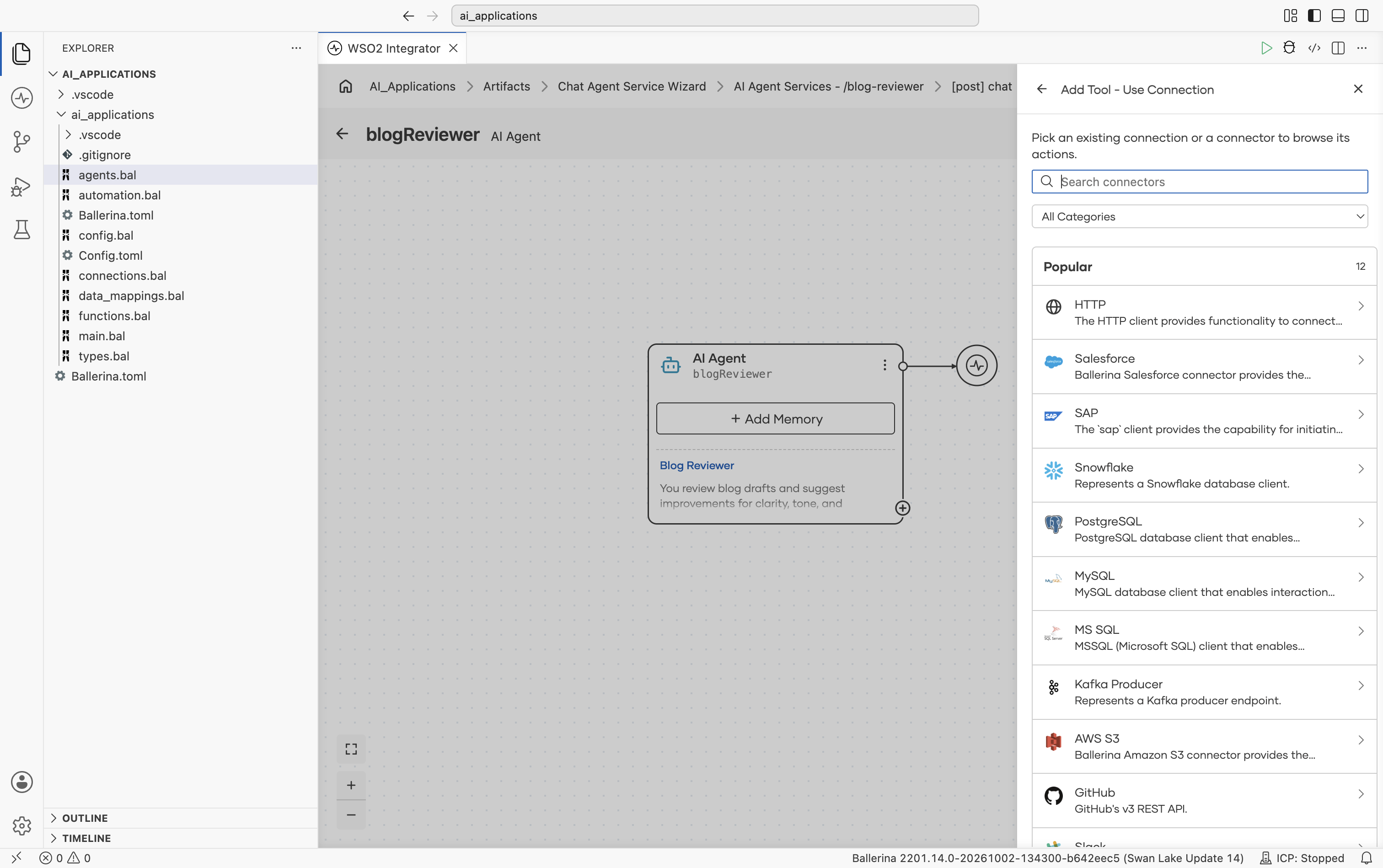This screenshot has width=1383, height=868.
Task: Click the notifications bell in status bar
Action: click(x=1367, y=857)
